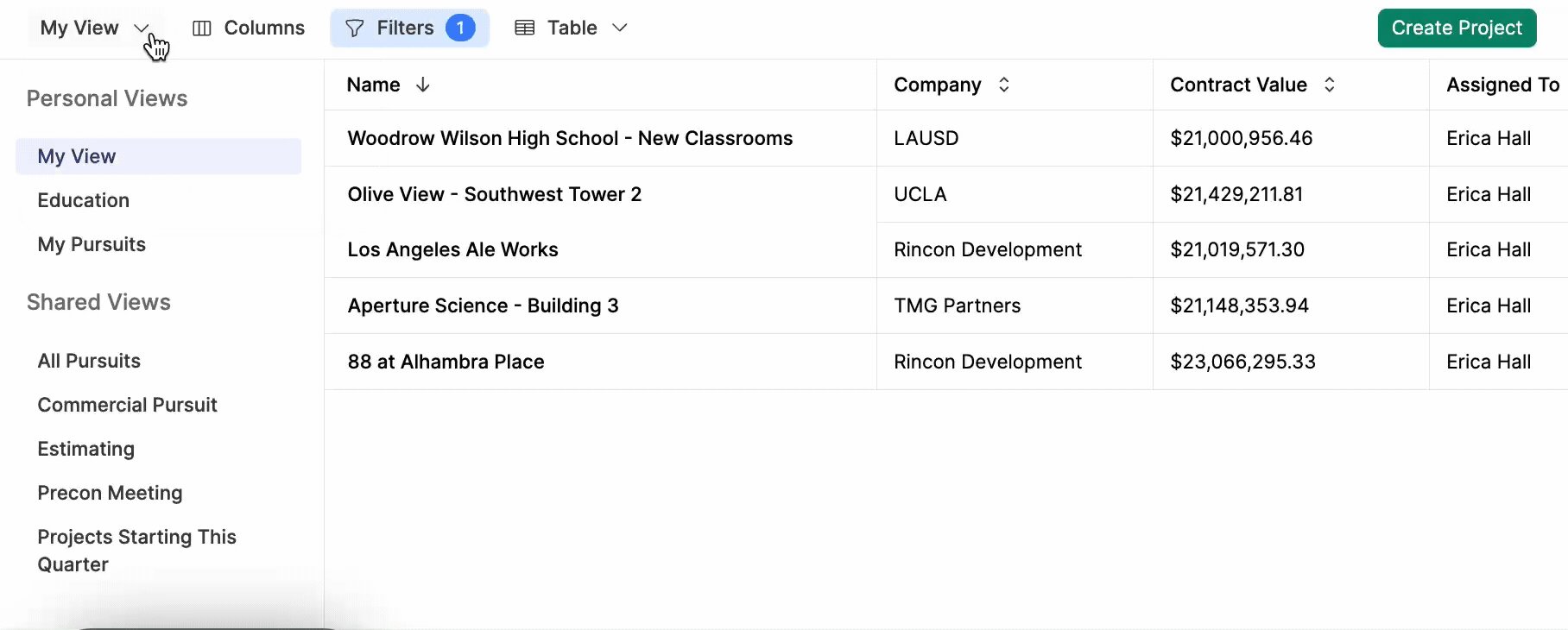The height and width of the screenshot is (630, 1568).
Task: Click the Name column sort arrow
Action: pyautogui.click(x=423, y=85)
